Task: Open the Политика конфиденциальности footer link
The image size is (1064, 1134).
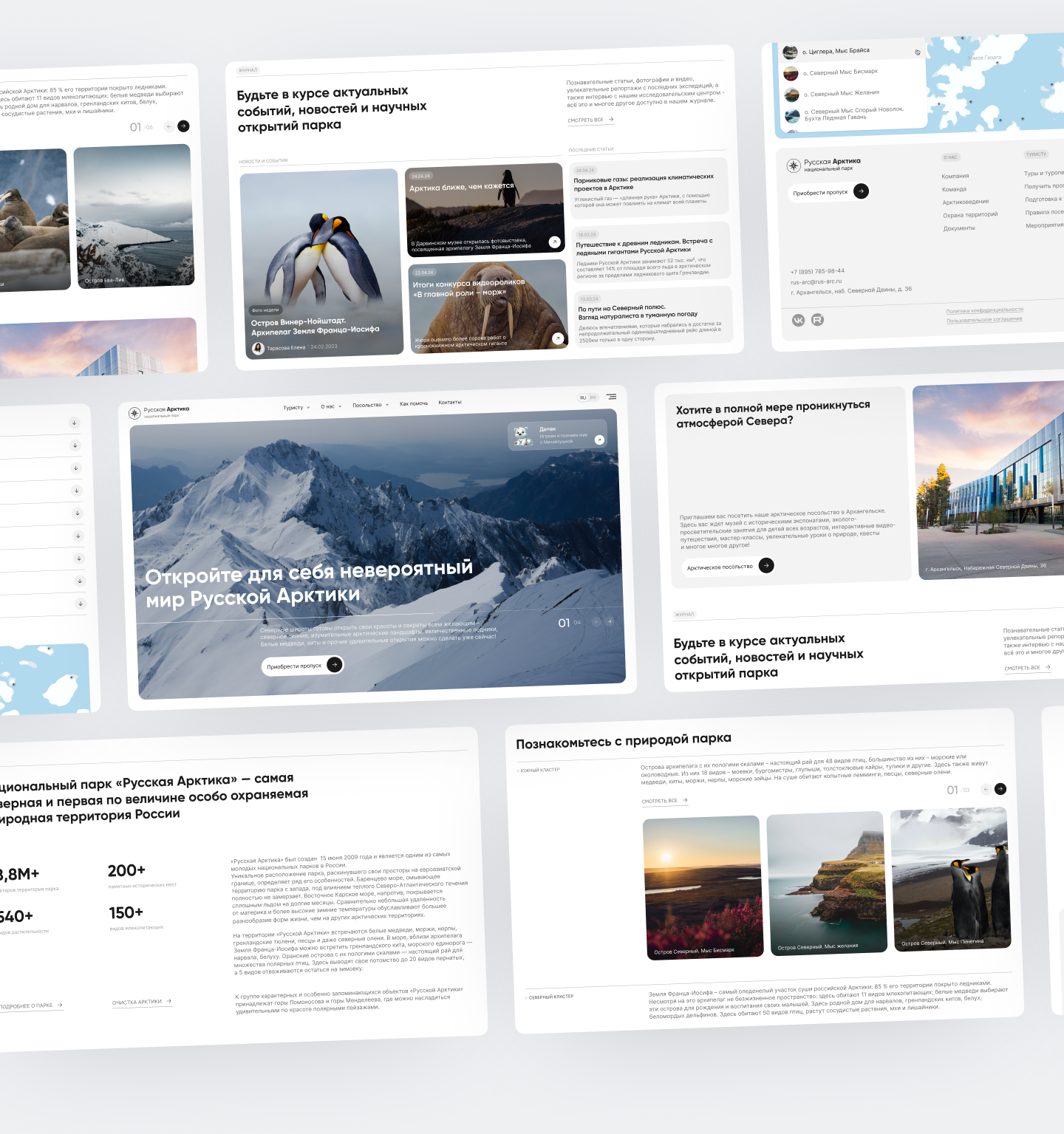Action: [985, 310]
